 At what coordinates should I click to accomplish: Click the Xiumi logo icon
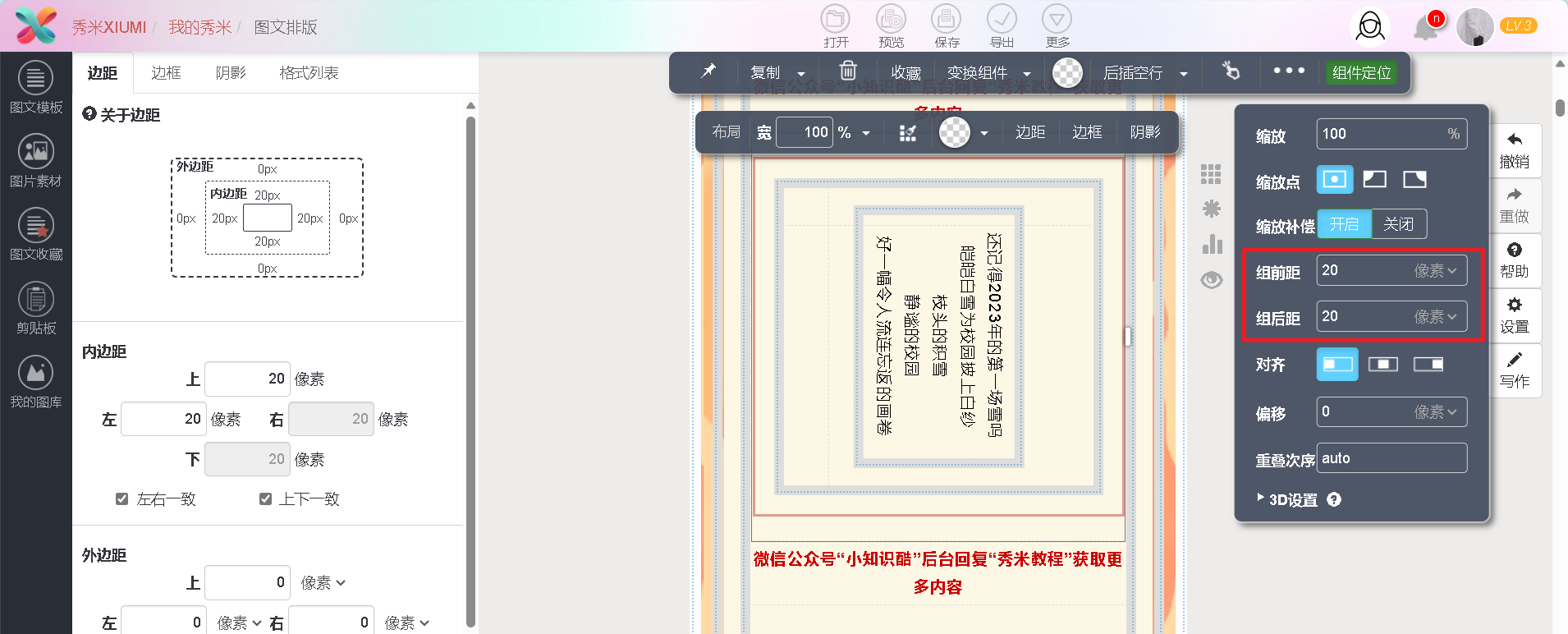click(36, 26)
